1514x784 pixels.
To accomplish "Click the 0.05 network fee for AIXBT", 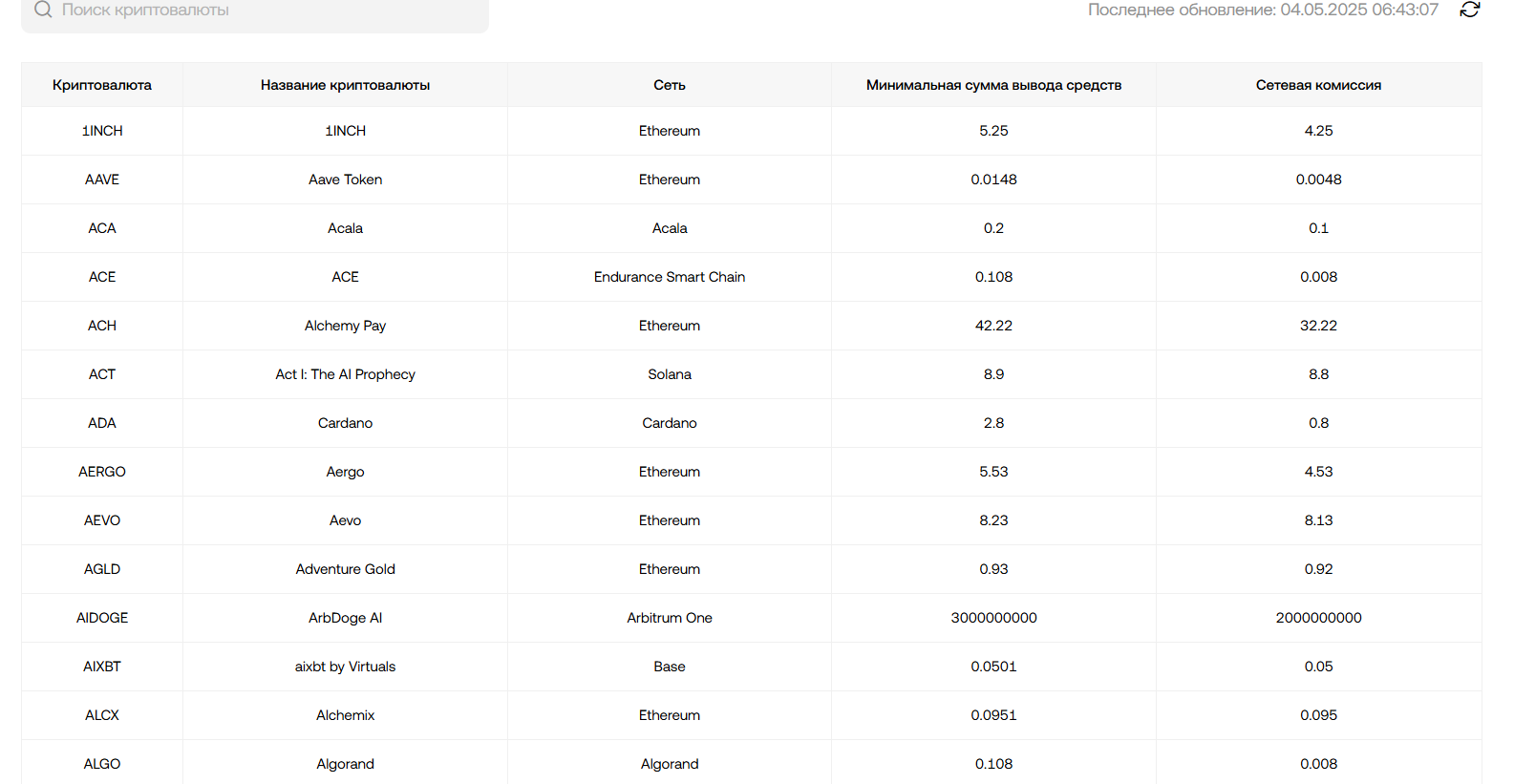I will click(x=1318, y=667).
